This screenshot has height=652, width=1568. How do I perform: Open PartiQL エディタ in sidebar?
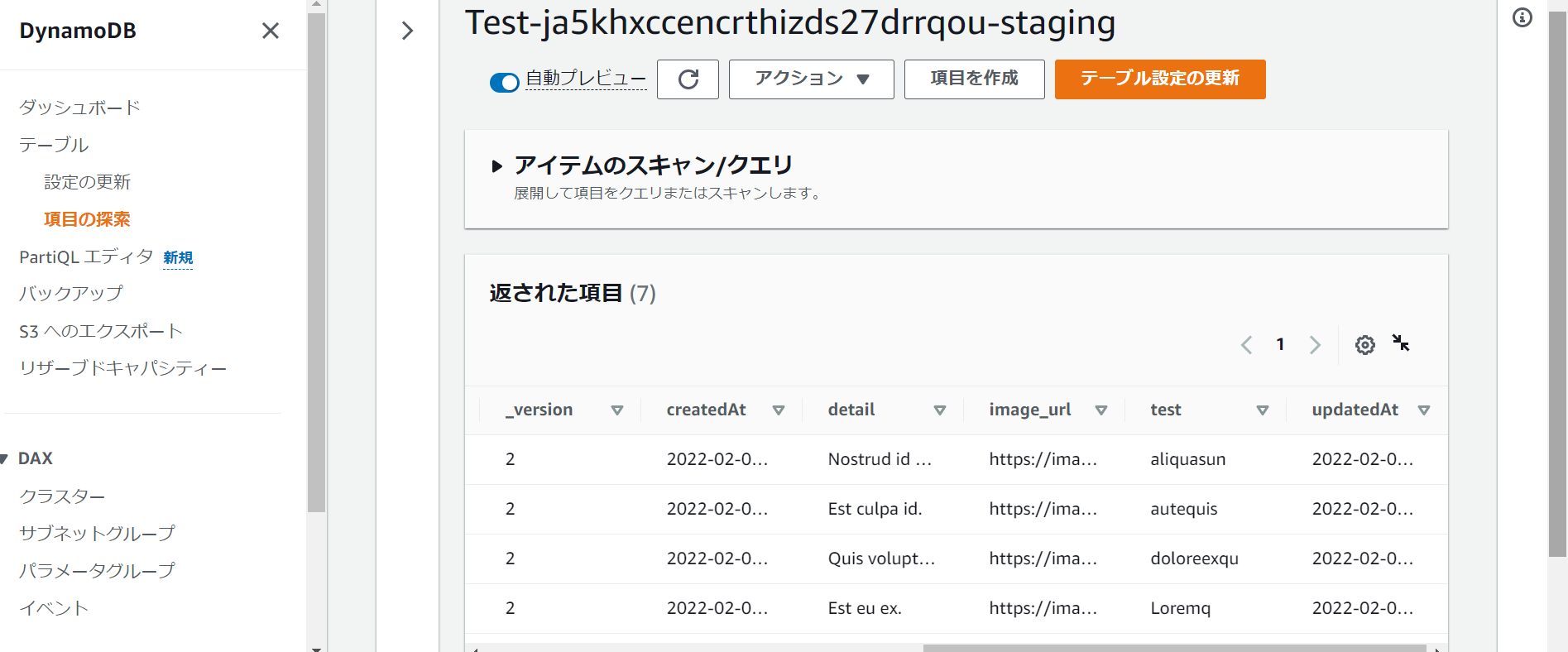click(86, 257)
